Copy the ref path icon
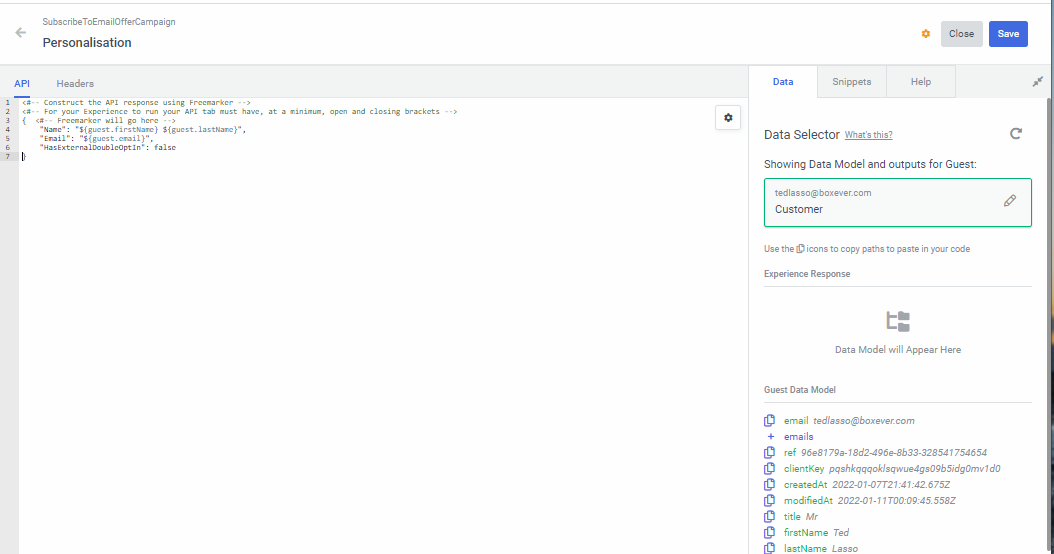The height and width of the screenshot is (554, 1054). [x=770, y=453]
